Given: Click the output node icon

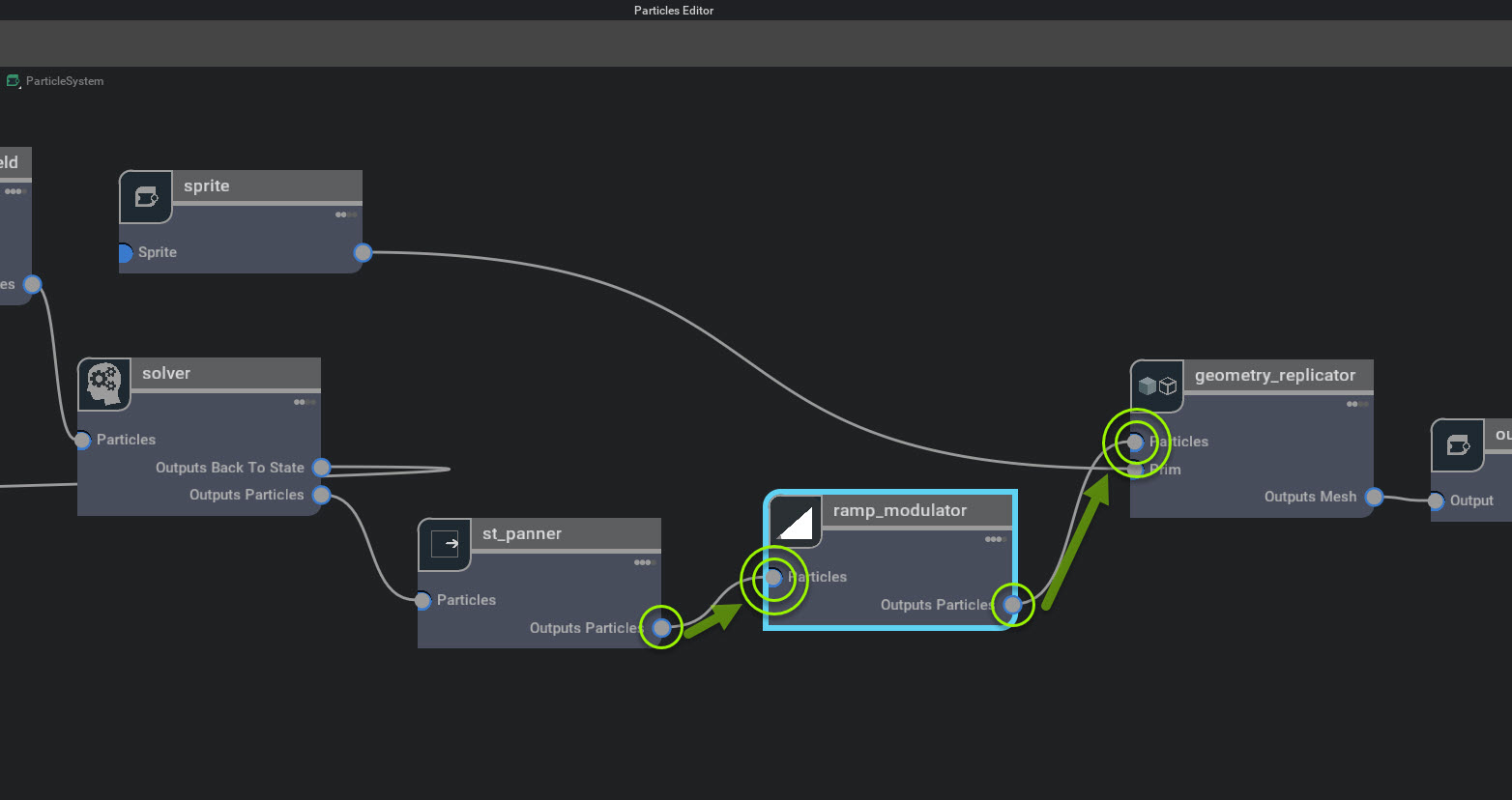Looking at the screenshot, I should (1457, 444).
